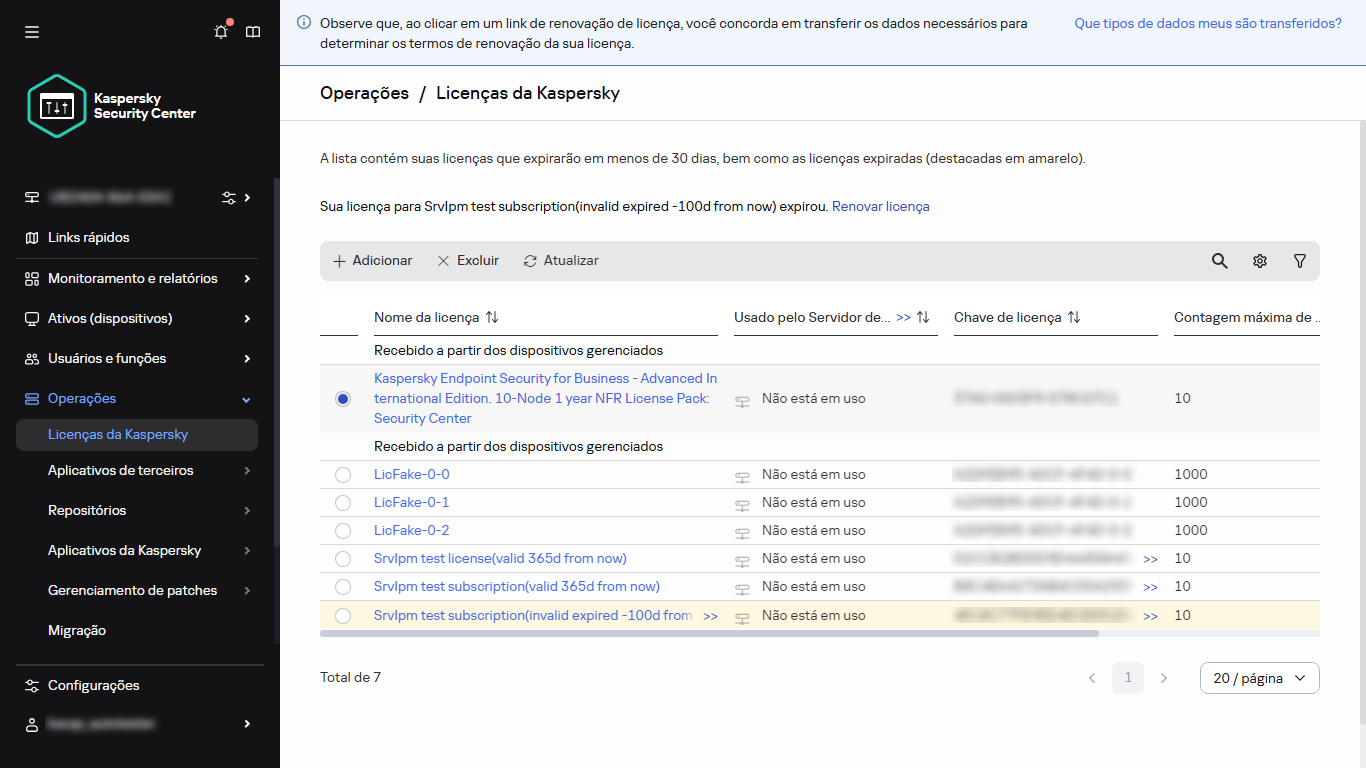
Task: Click the server settings sliders icon in sidebar
Action: click(229, 198)
